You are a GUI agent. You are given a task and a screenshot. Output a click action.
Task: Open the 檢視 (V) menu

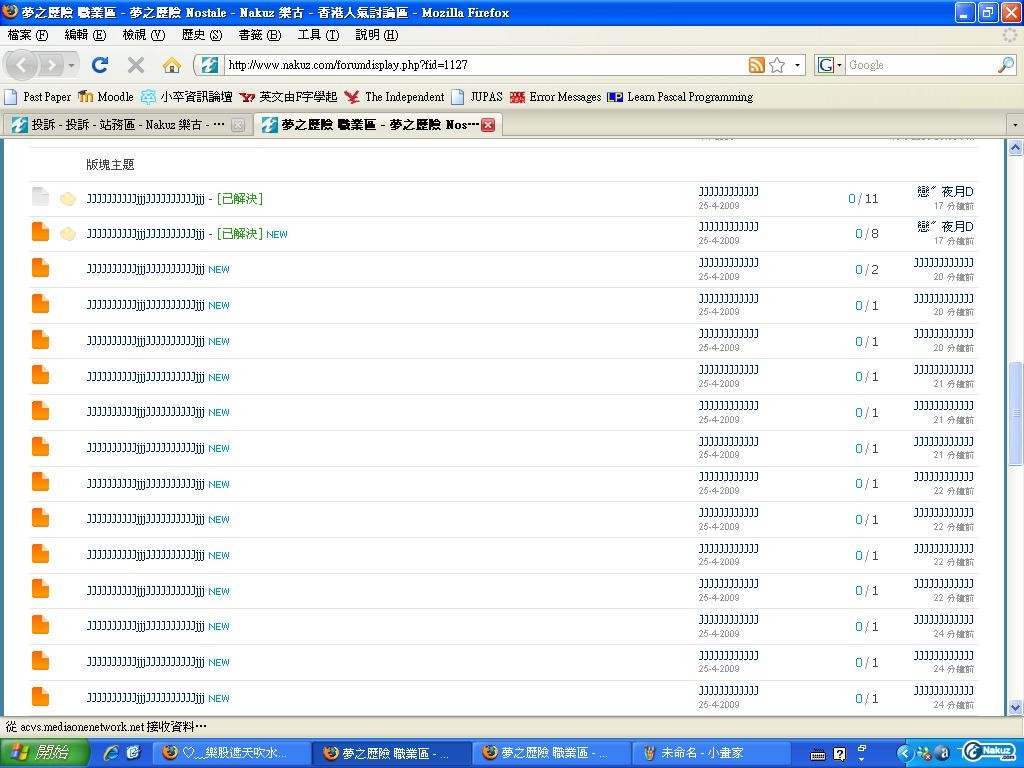pos(144,35)
